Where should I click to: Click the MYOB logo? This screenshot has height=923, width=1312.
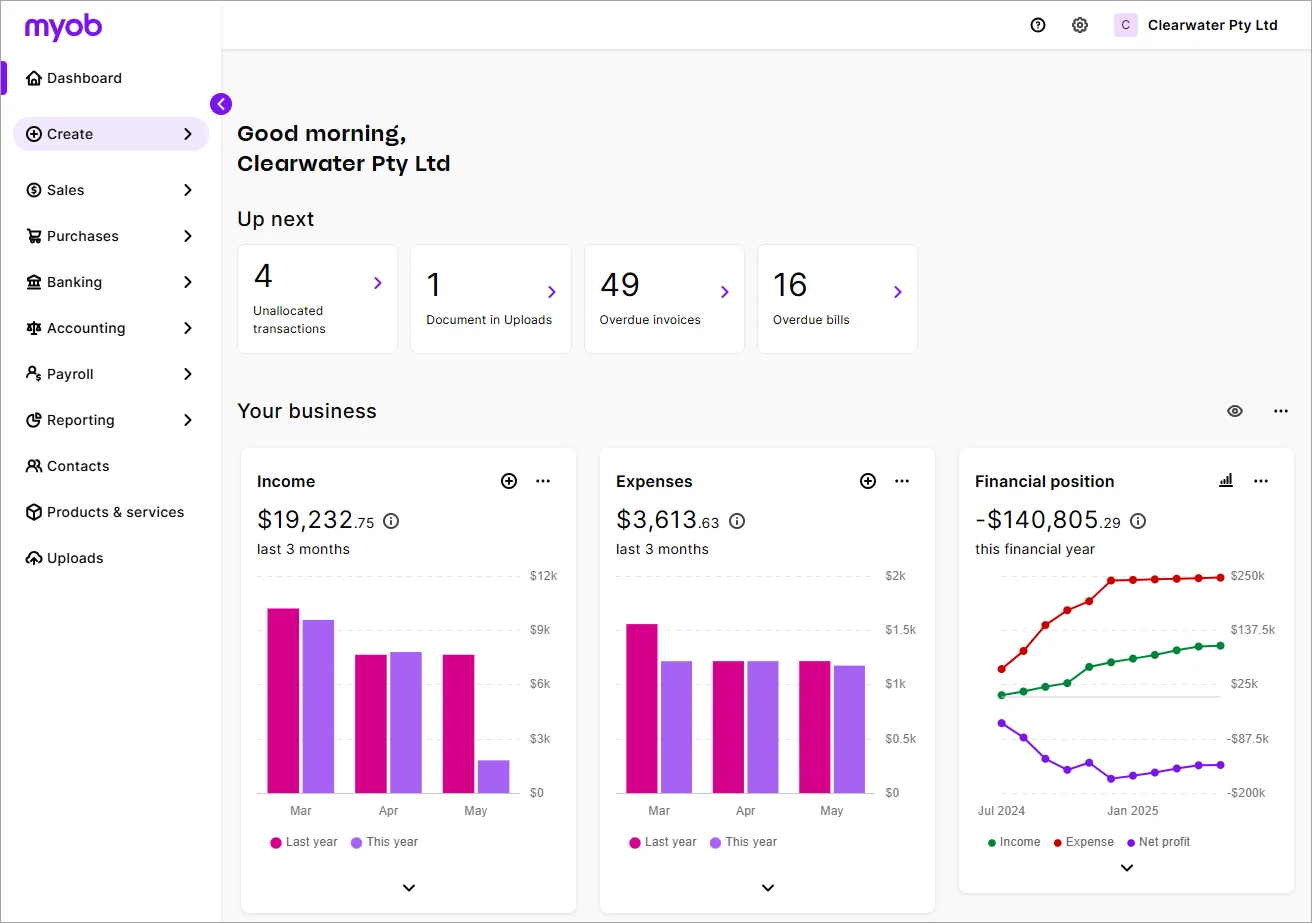click(64, 27)
